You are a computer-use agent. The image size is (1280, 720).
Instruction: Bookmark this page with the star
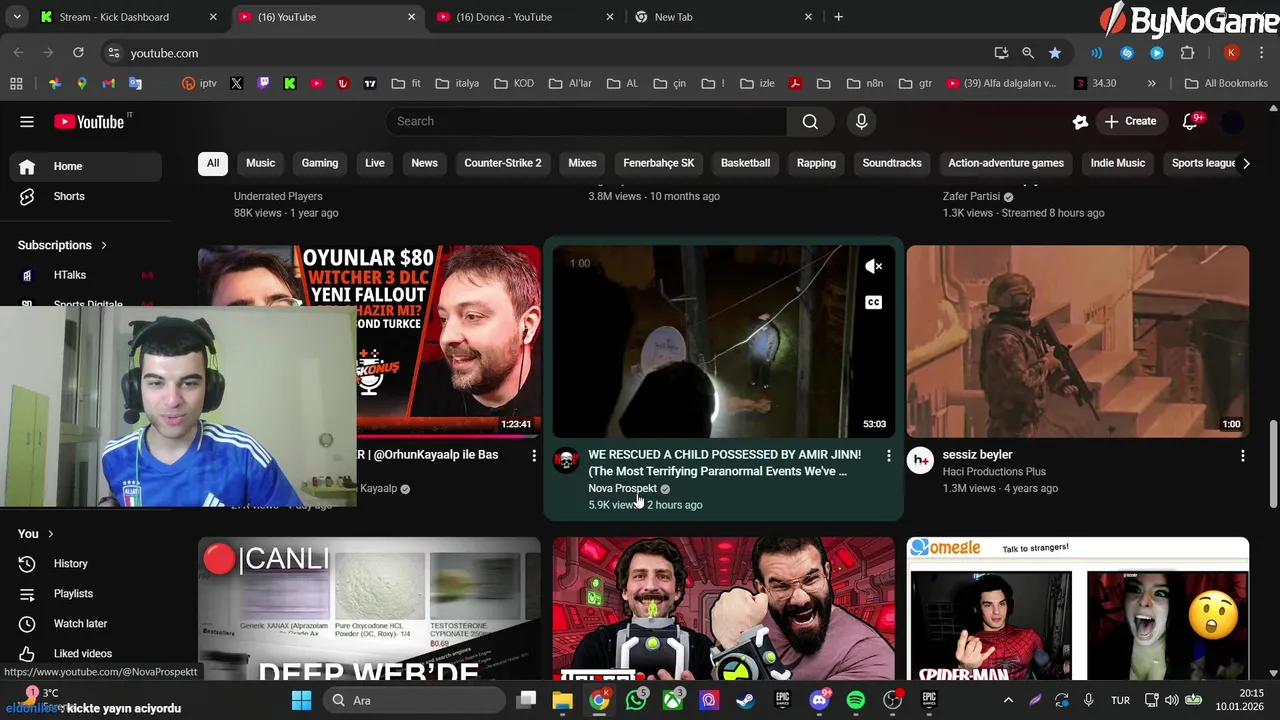(x=1055, y=53)
